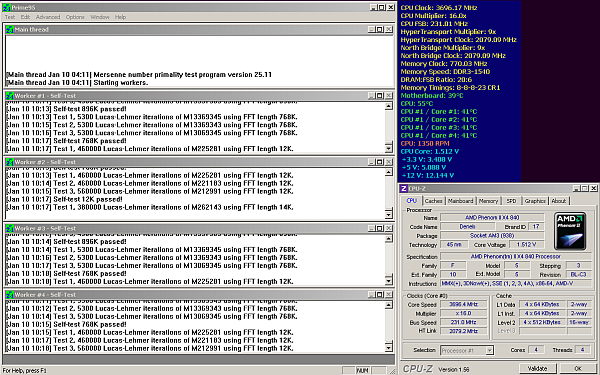Switch to the Caches tab in CPU-Z

pyautogui.click(x=433, y=201)
